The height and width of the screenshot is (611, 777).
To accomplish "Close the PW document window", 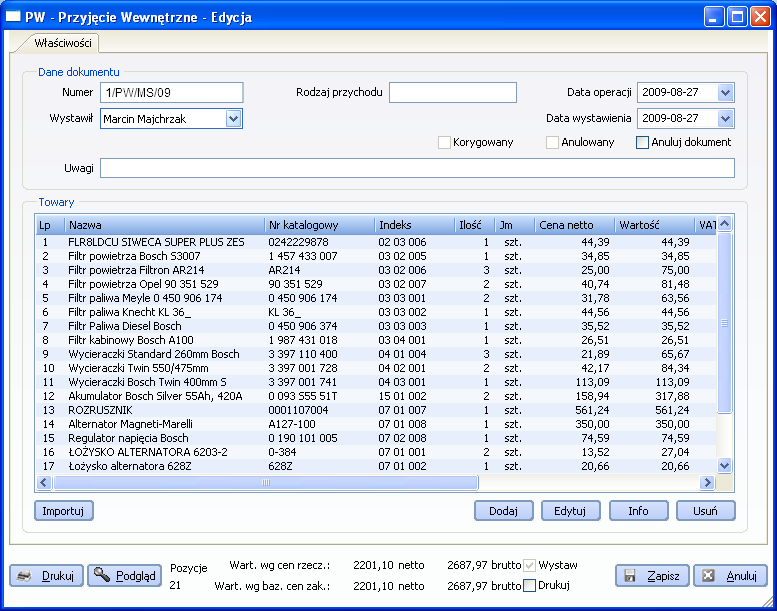I will [760, 17].
